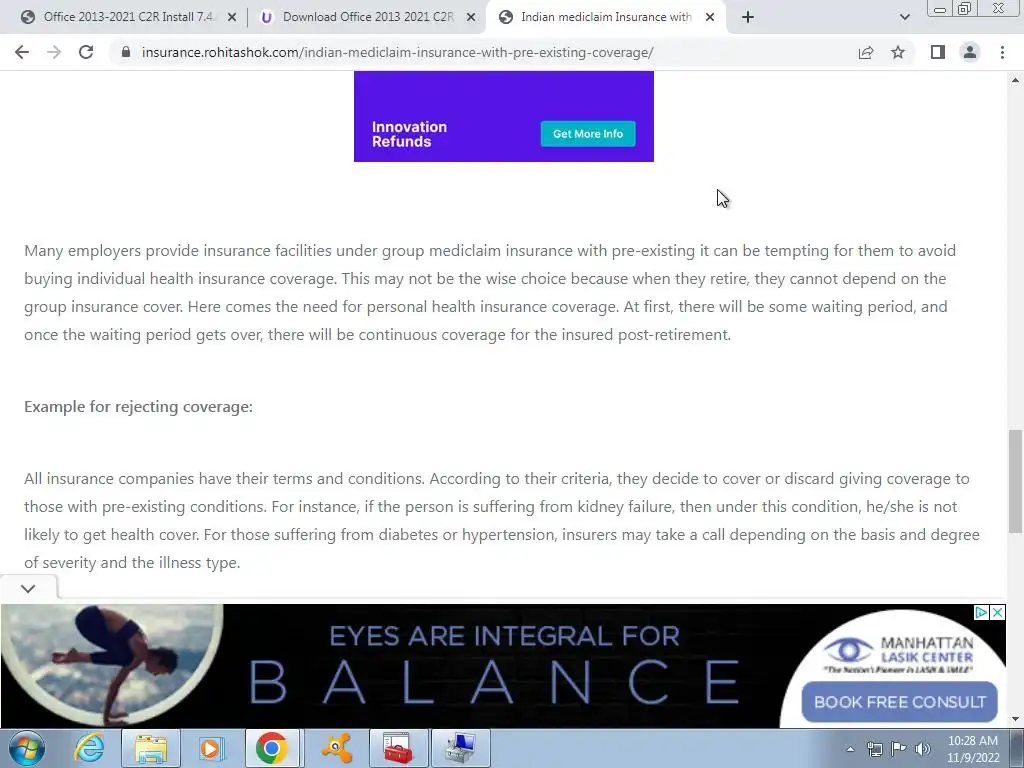
Task: Click the 'Example for rejecting coverage:' heading
Action: coord(138,406)
